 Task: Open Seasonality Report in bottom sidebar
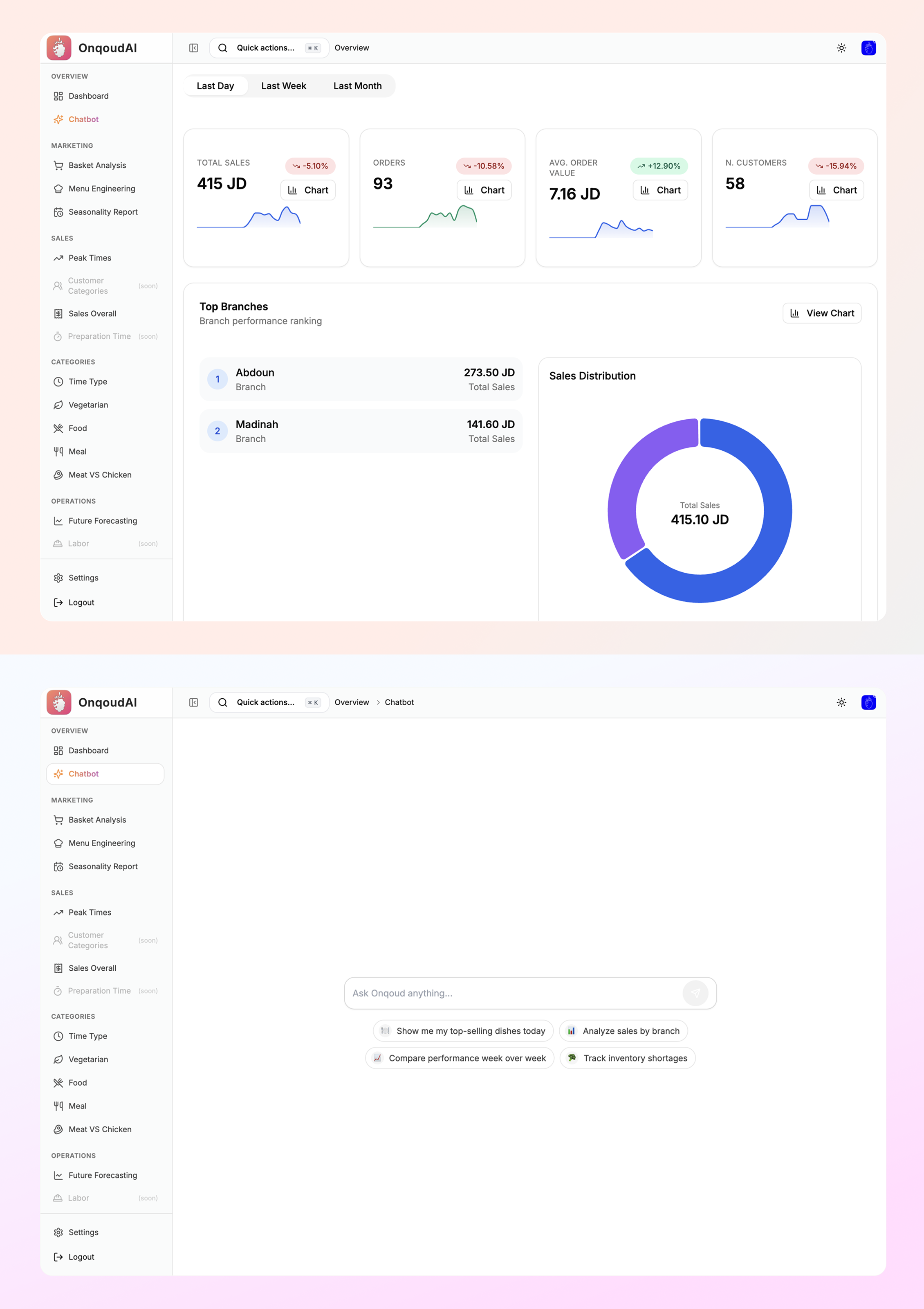pos(103,866)
